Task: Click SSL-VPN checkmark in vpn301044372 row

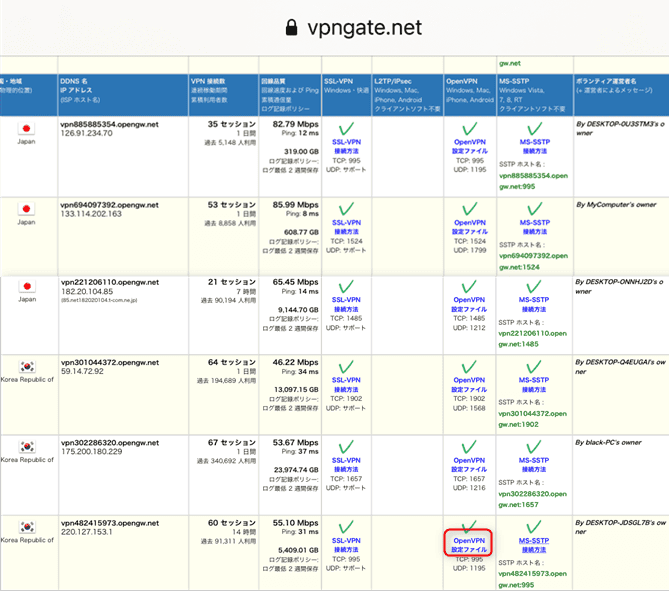Action: pos(346,367)
